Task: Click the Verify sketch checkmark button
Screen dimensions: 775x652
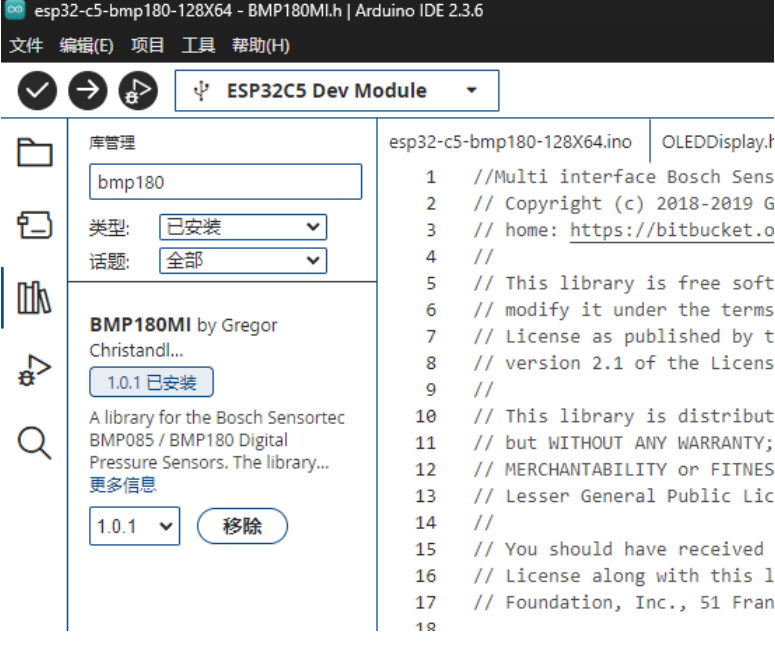Action: click(x=37, y=91)
